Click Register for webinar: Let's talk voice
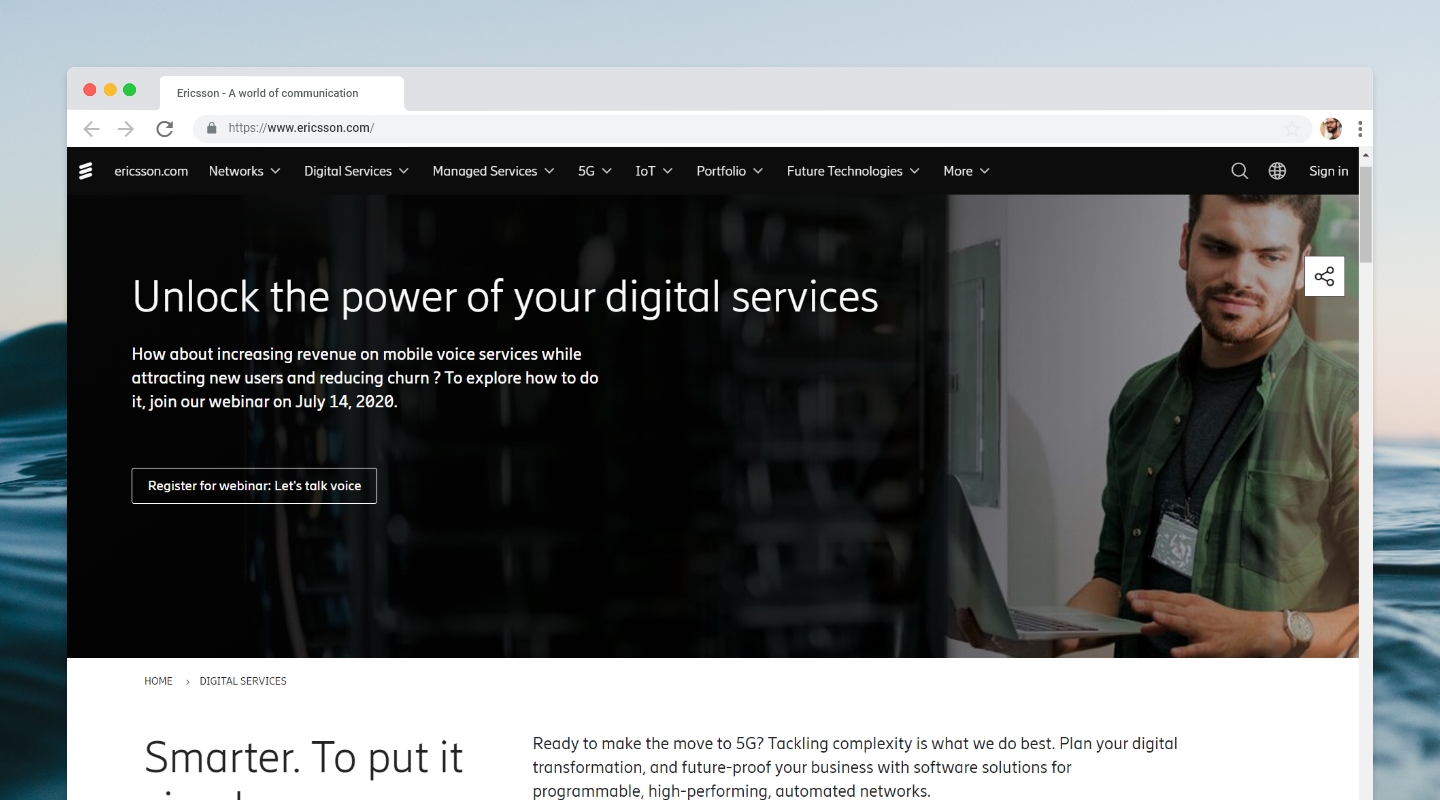The width and height of the screenshot is (1440, 800). pyautogui.click(x=254, y=485)
